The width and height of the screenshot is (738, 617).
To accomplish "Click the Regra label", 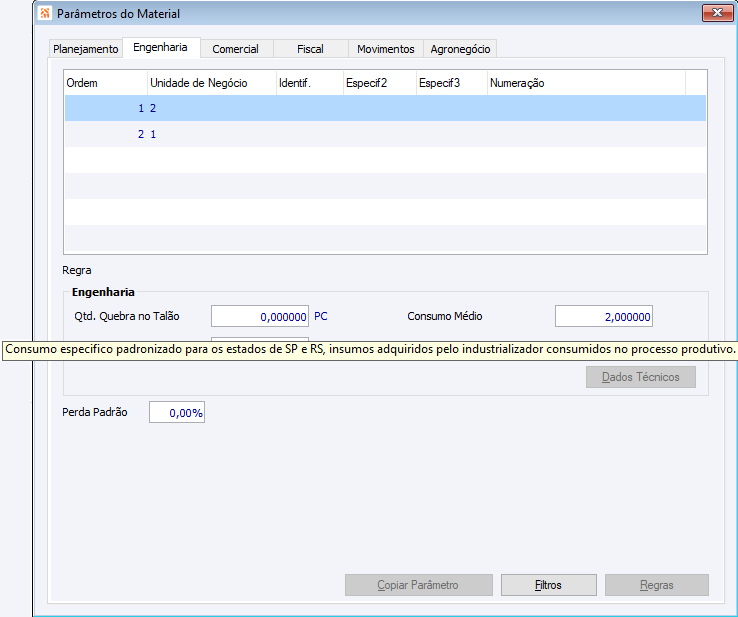I will pyautogui.click(x=77, y=271).
